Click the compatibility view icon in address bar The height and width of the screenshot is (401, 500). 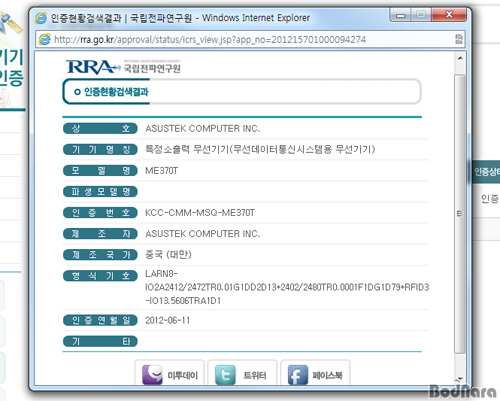[x=459, y=39]
